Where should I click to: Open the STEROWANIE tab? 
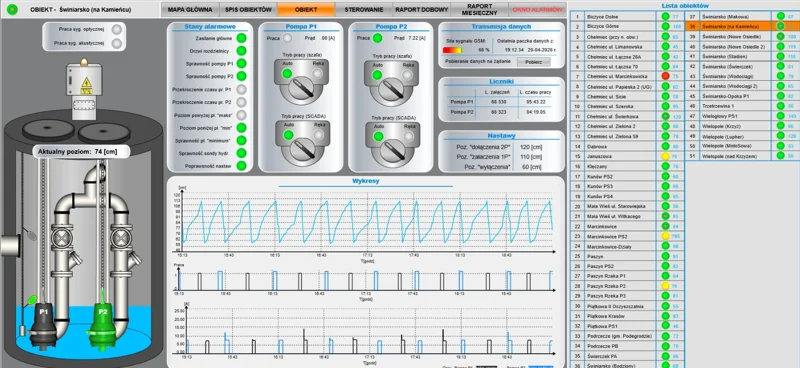pos(364,10)
